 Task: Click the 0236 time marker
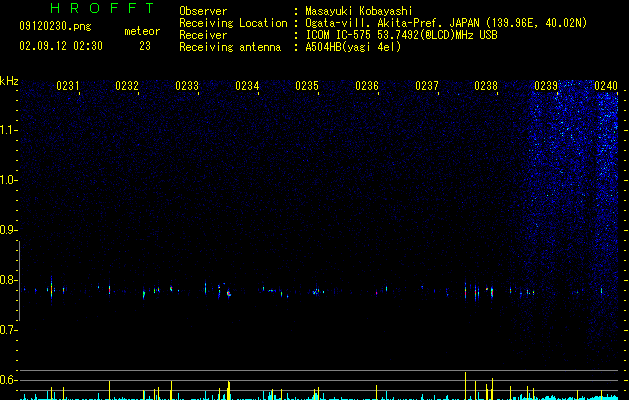coord(367,86)
